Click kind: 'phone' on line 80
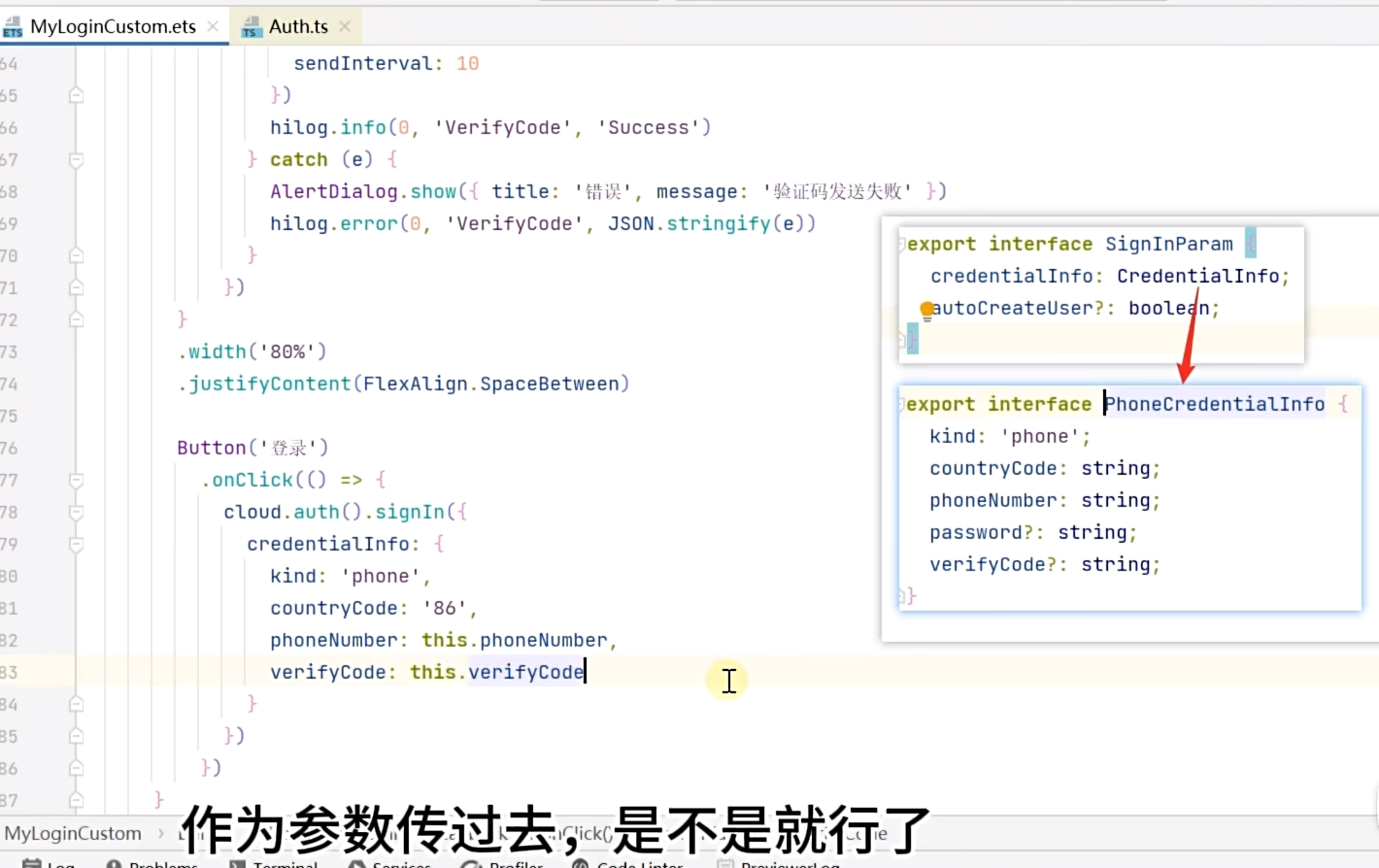1379x868 pixels. pyautogui.click(x=346, y=576)
